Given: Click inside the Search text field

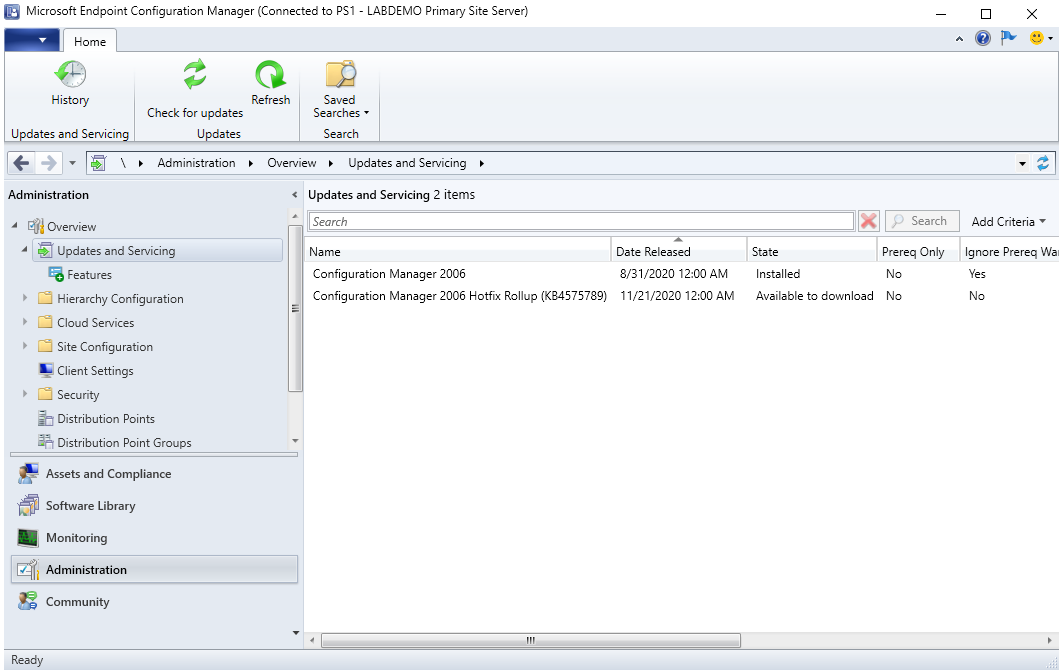Looking at the screenshot, I should [x=580, y=222].
